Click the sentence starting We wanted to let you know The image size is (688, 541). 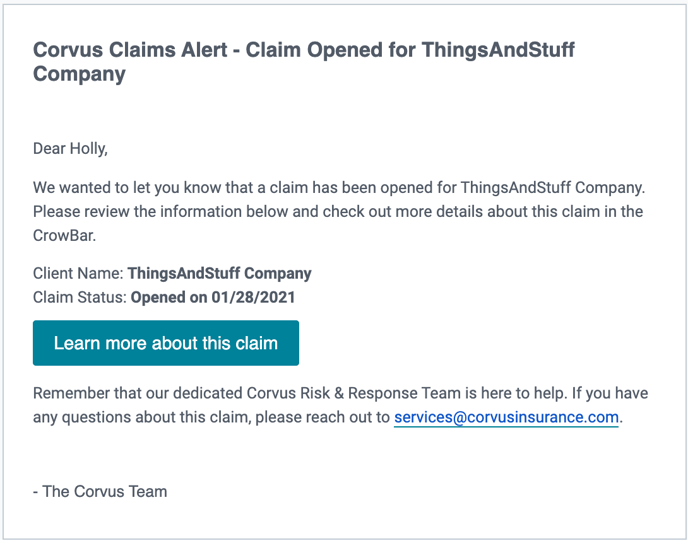click(339, 188)
